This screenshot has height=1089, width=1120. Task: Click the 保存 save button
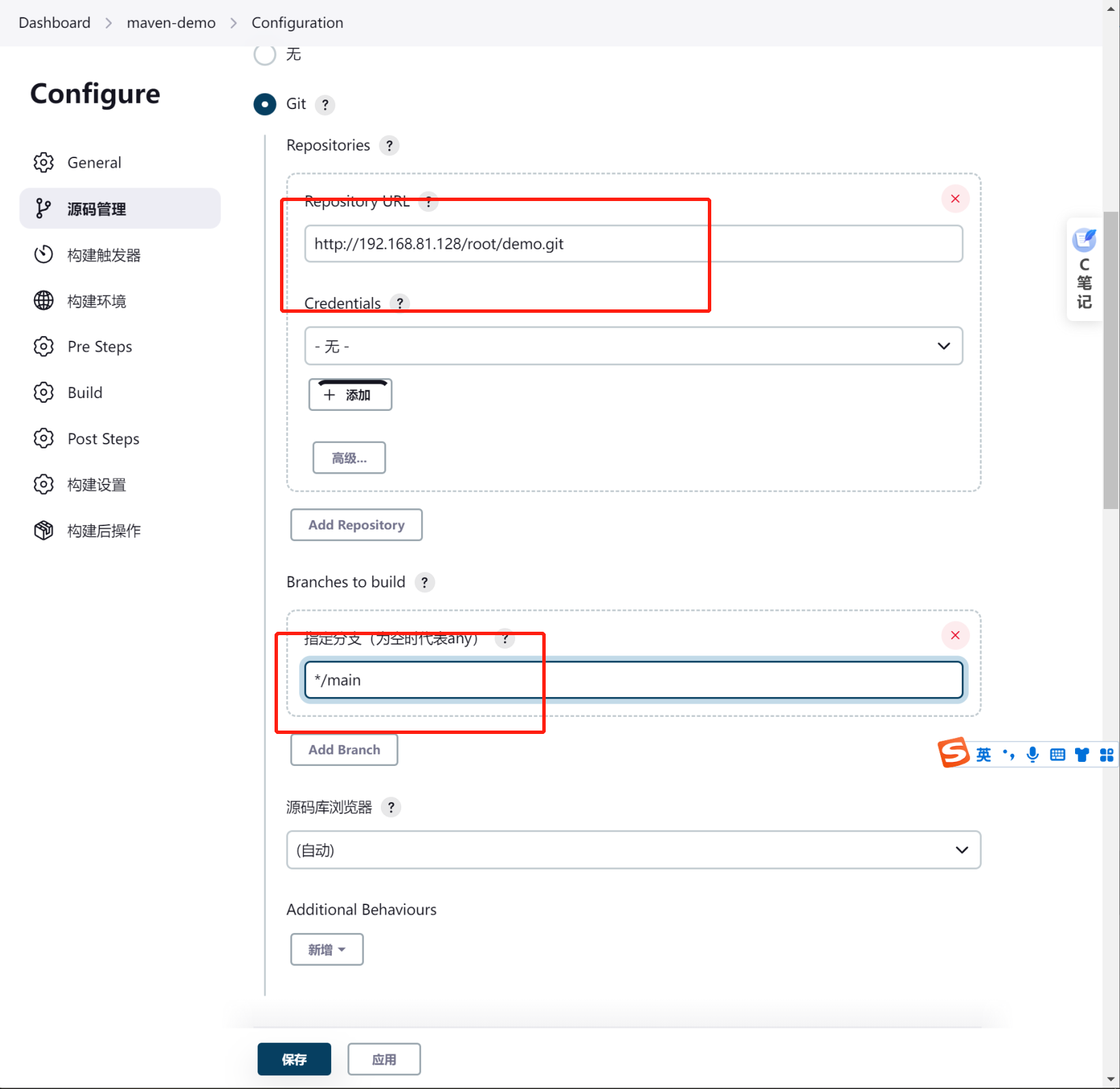[294, 1059]
